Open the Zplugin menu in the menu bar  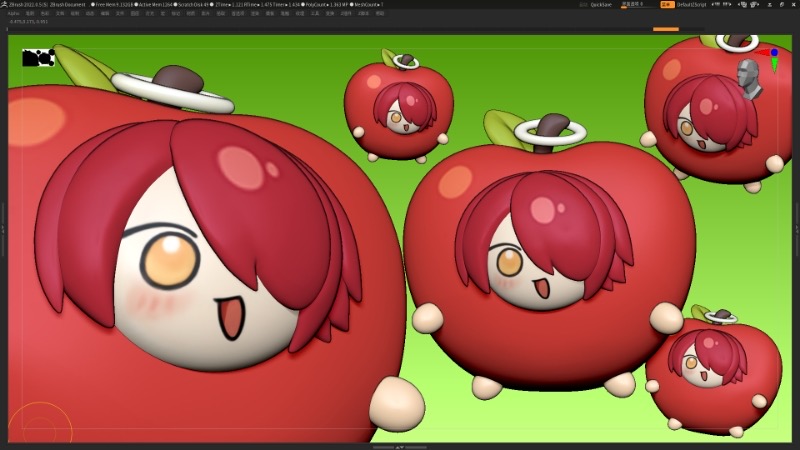point(346,13)
